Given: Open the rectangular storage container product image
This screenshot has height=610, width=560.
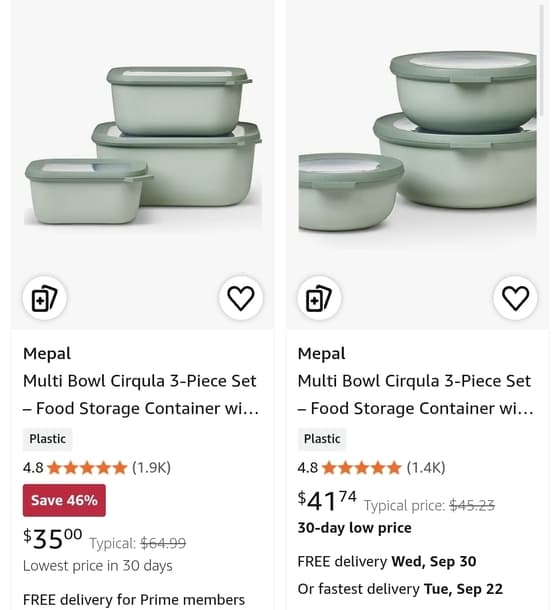Looking at the screenshot, I should tap(143, 146).
